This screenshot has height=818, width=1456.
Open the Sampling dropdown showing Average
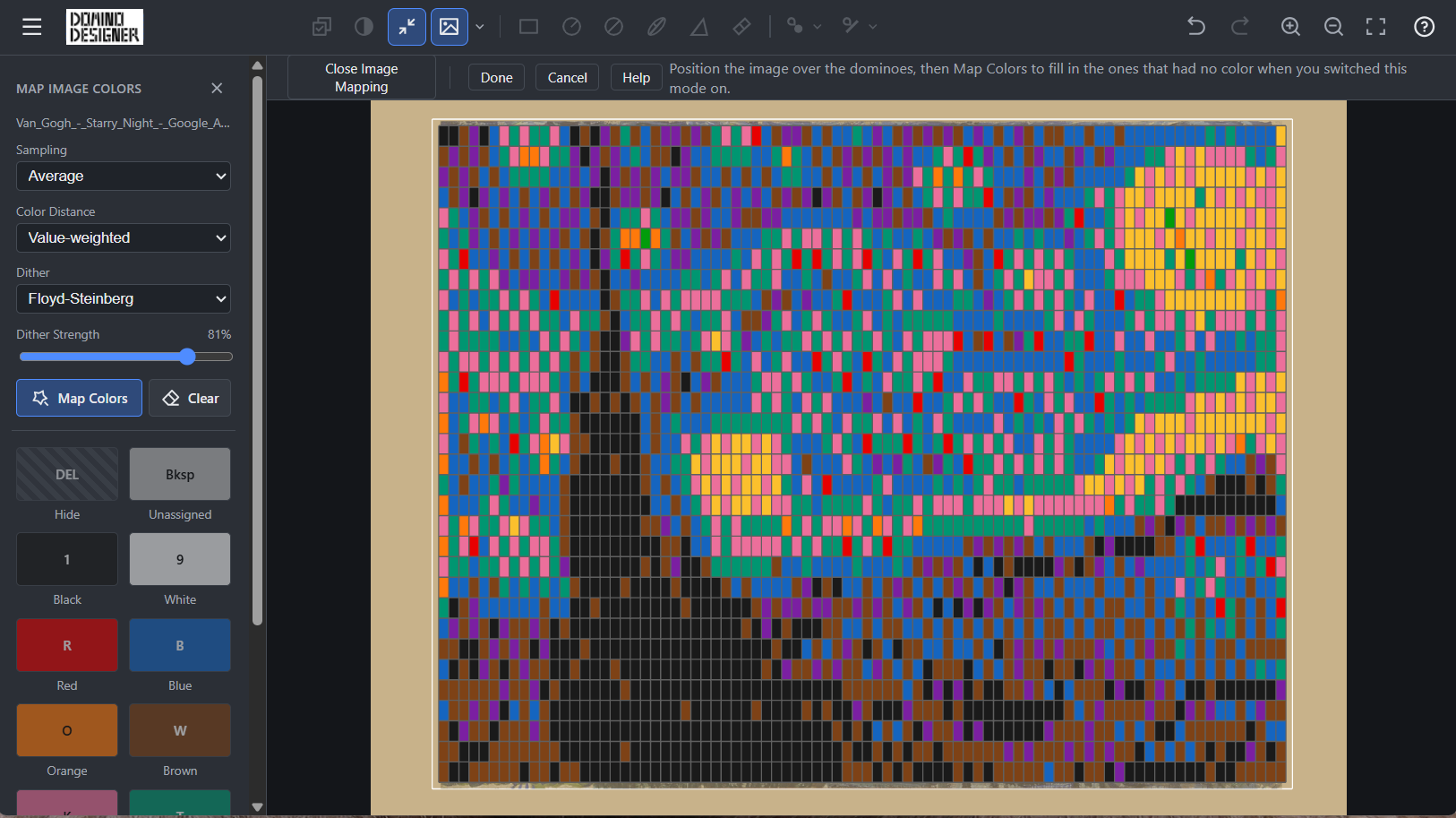124,176
